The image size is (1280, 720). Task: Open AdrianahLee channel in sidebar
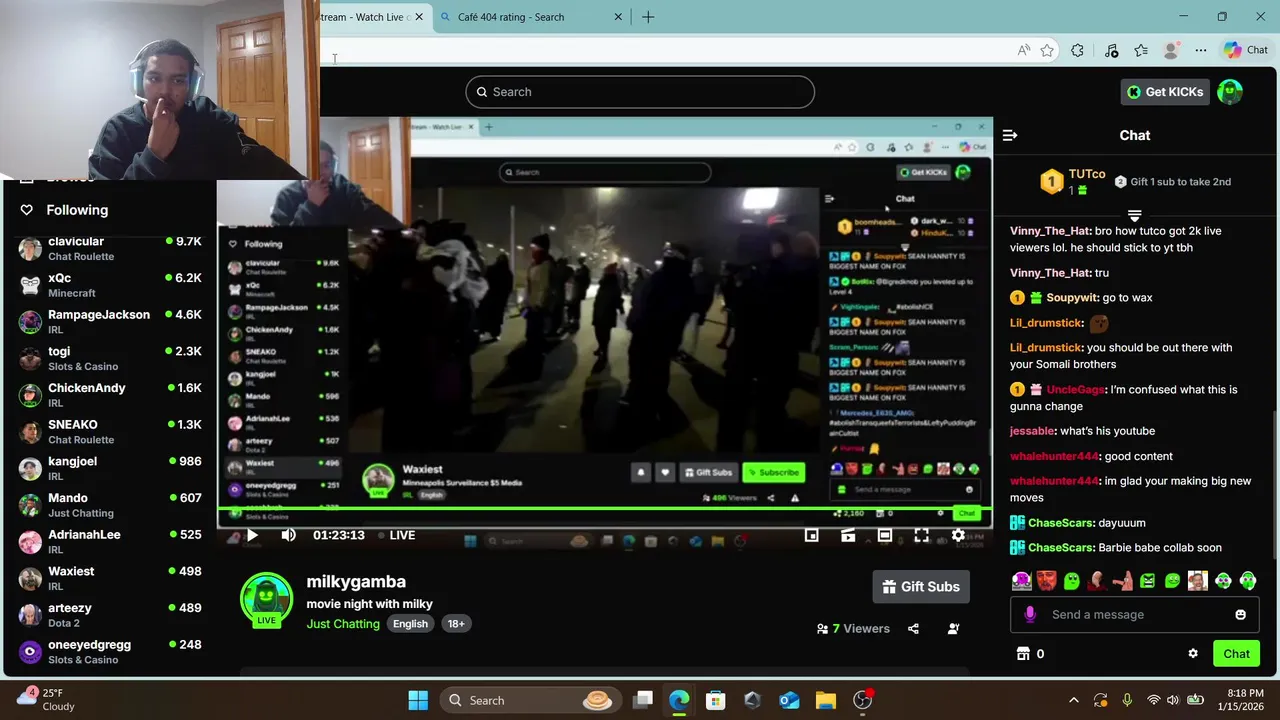(110, 542)
